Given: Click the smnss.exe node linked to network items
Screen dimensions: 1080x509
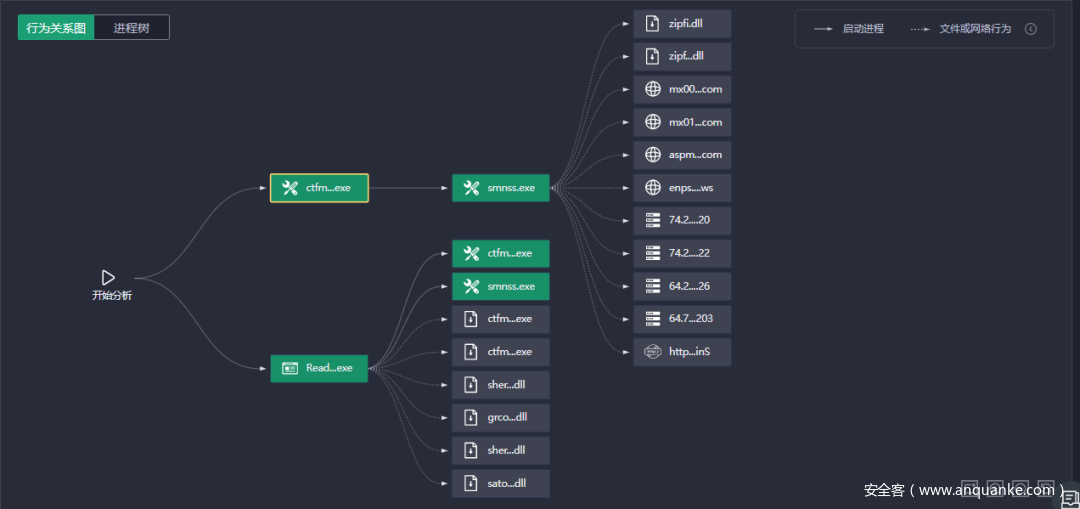Looking at the screenshot, I should coord(500,188).
